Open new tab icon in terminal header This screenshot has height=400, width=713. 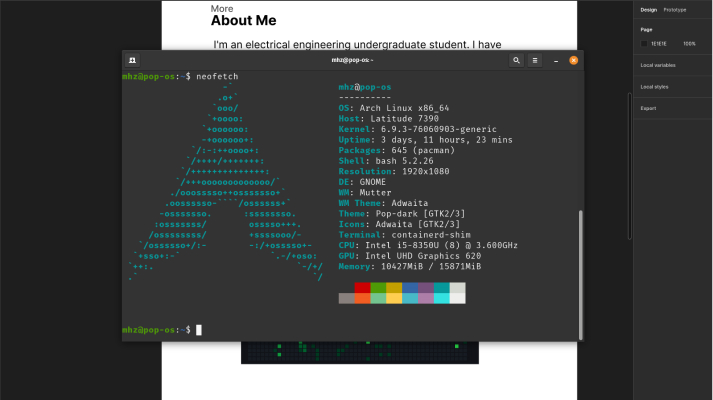pyautogui.click(x=132, y=60)
